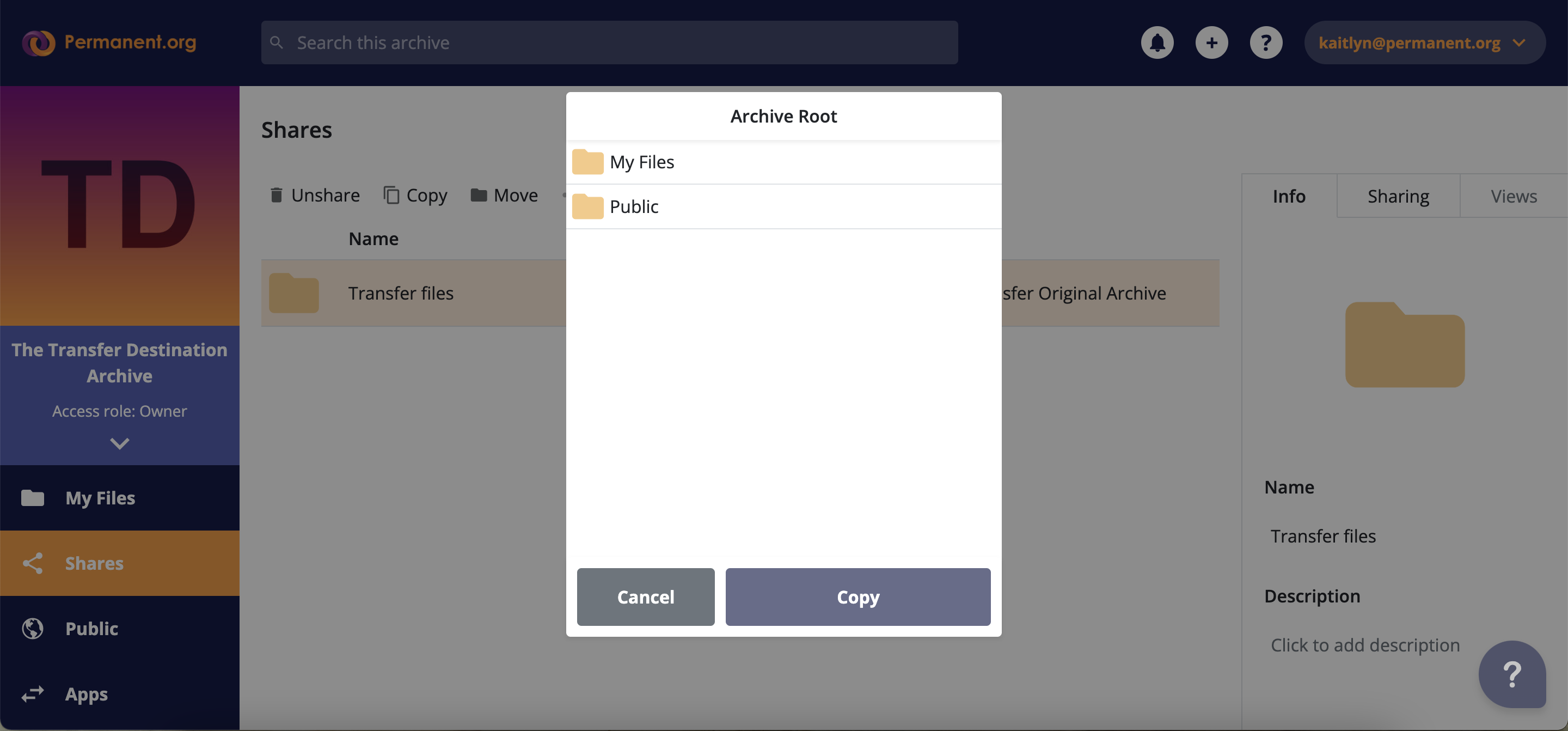Click the Move folder toolbar icon
This screenshot has height=731, width=1568.
click(x=479, y=195)
